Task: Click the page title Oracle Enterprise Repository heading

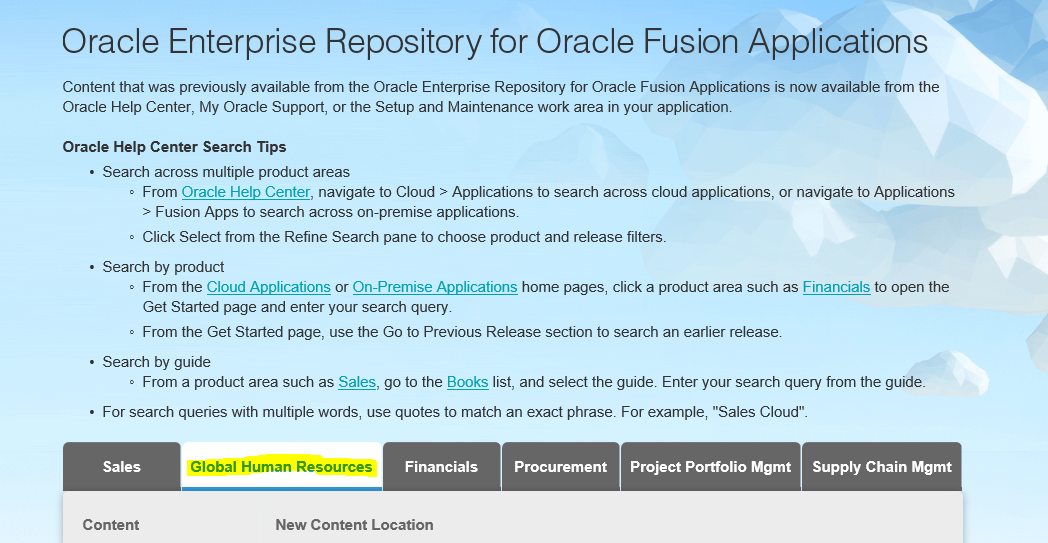Action: [495, 41]
